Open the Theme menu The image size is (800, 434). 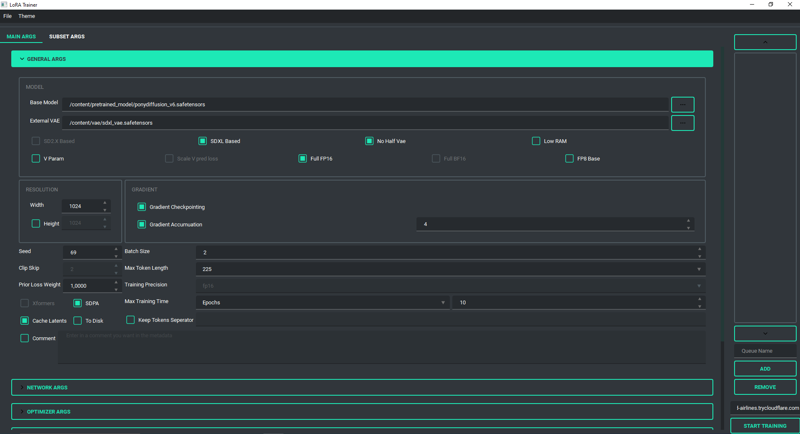[x=27, y=16]
